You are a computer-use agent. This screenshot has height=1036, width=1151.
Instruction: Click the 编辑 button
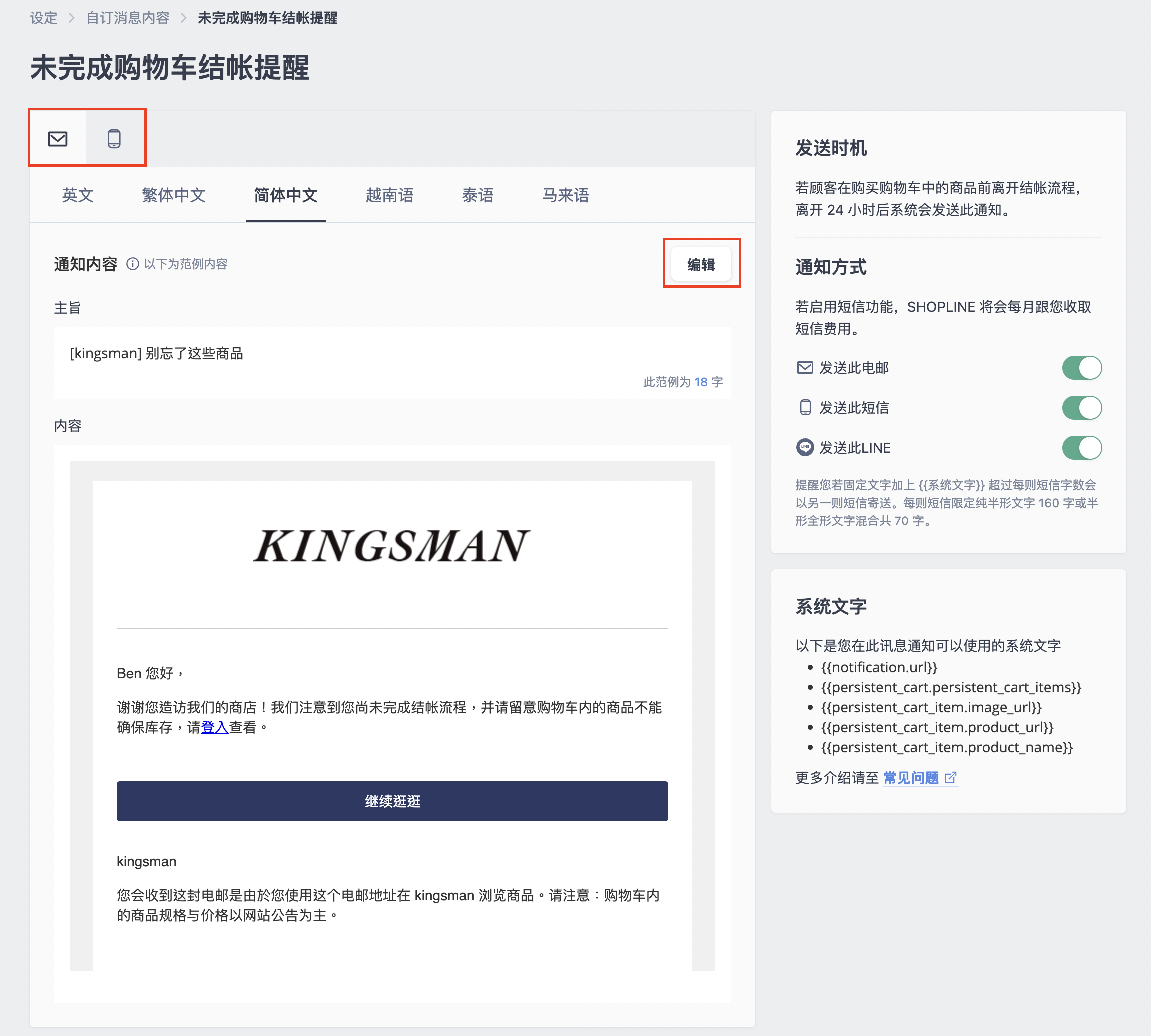tap(701, 264)
